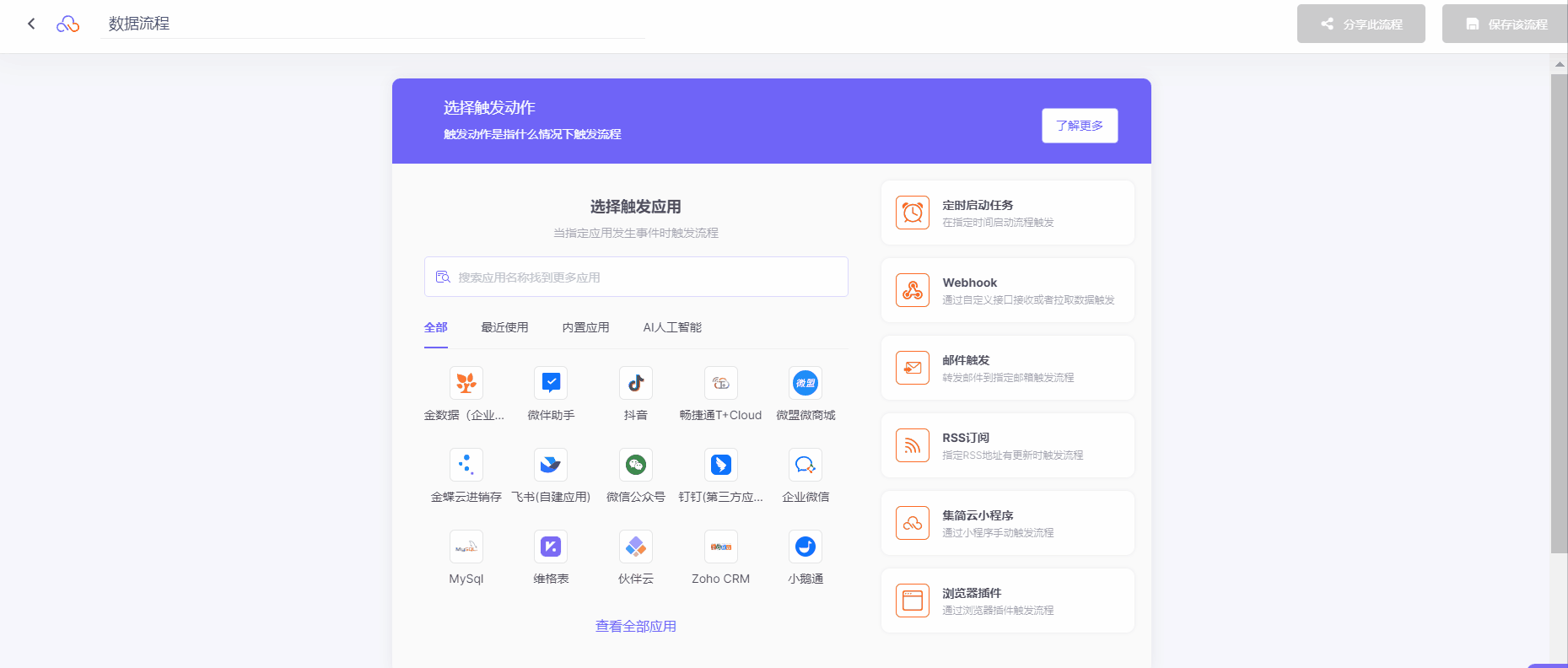1568x668 pixels.
Task: Click the 邮件触发 envelope icon
Action: coord(913,368)
